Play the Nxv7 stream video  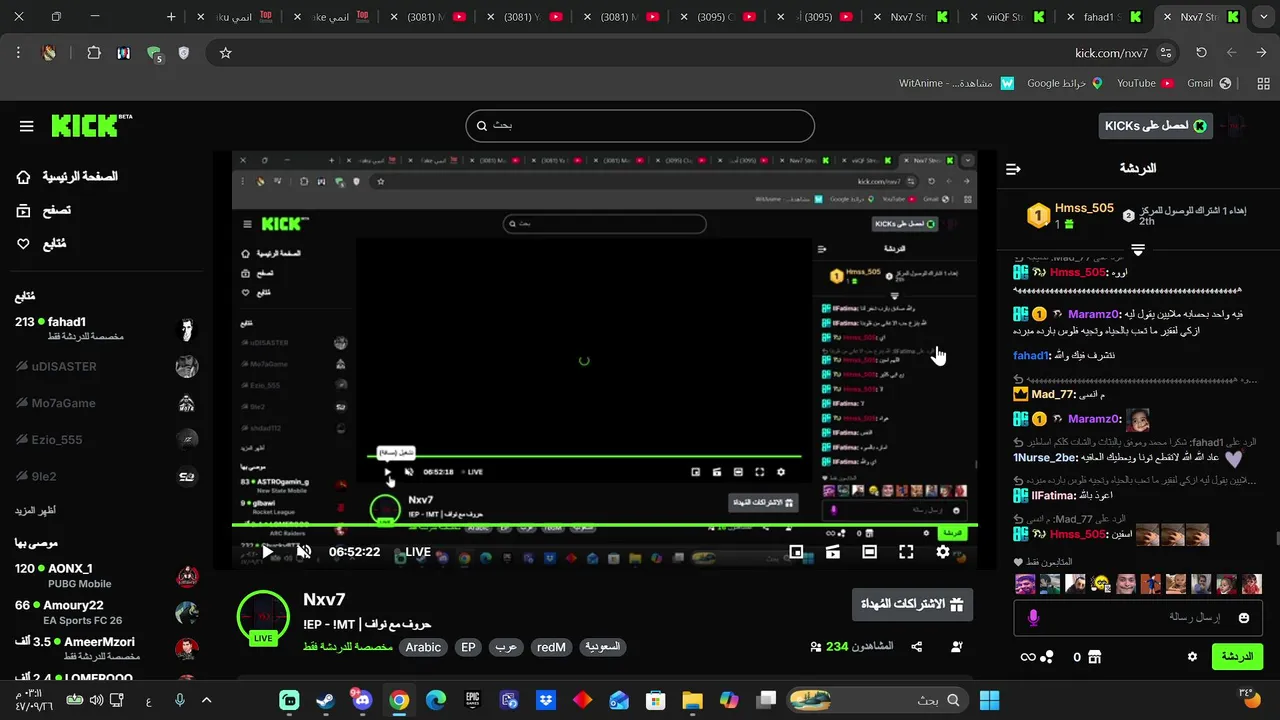click(267, 551)
